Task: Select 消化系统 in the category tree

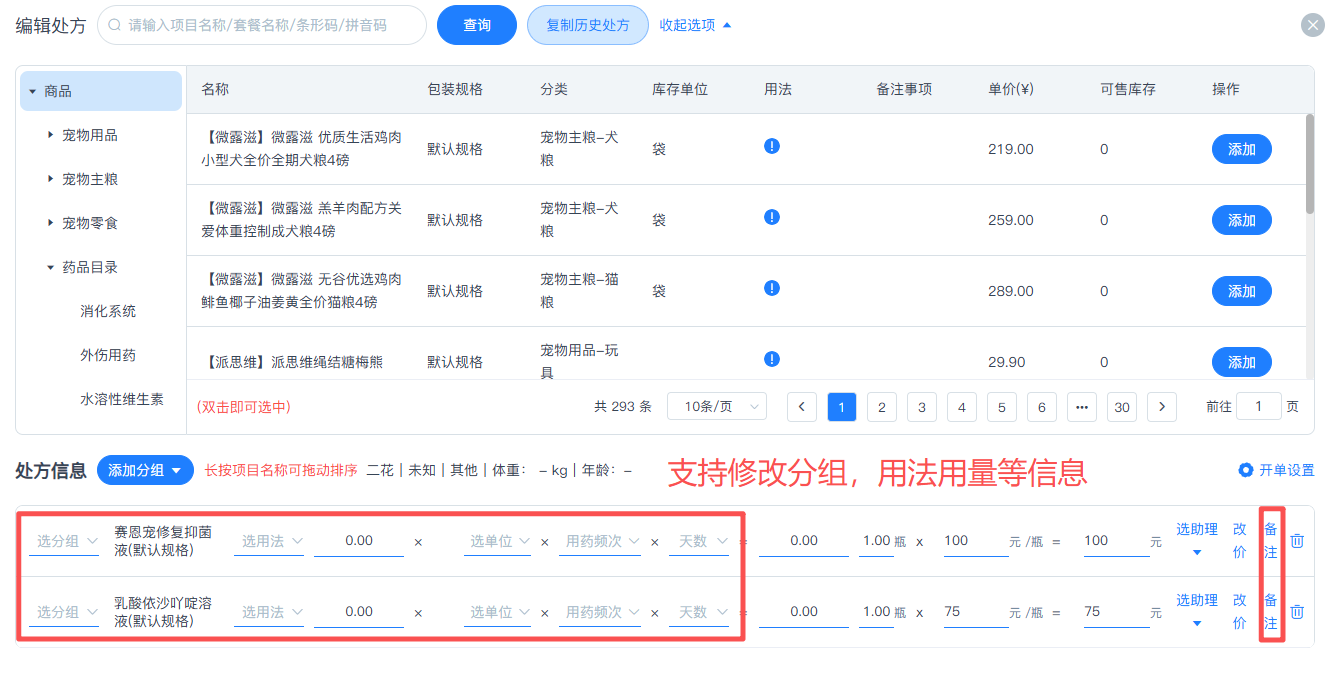Action: click(x=108, y=311)
